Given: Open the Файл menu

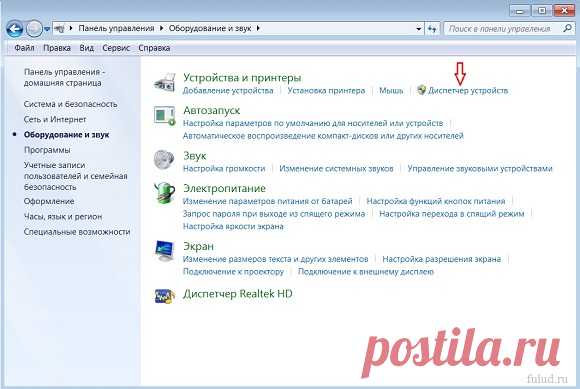Looking at the screenshot, I should [24, 48].
